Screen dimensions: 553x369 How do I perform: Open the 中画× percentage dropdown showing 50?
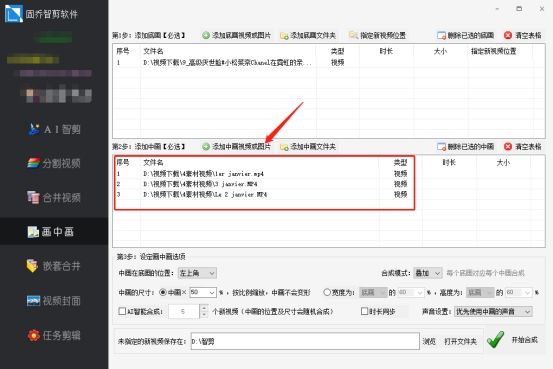(x=203, y=292)
